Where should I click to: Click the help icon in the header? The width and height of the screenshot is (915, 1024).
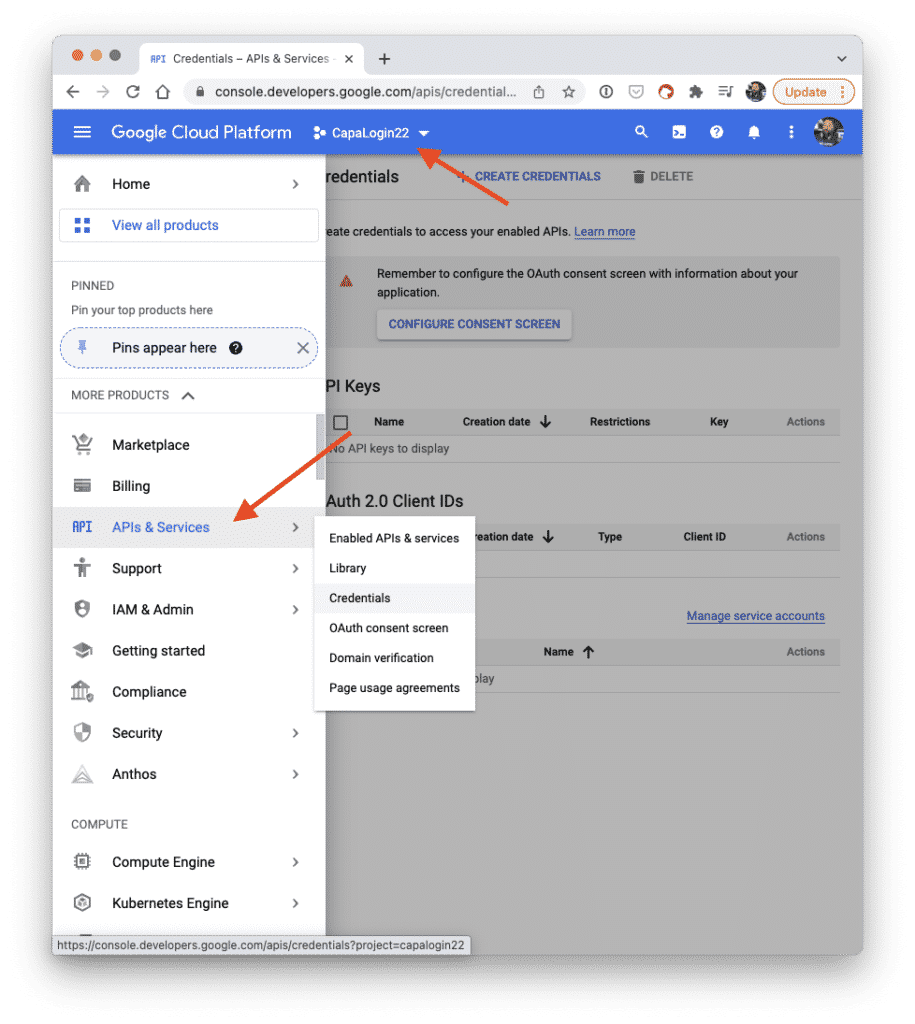click(717, 131)
